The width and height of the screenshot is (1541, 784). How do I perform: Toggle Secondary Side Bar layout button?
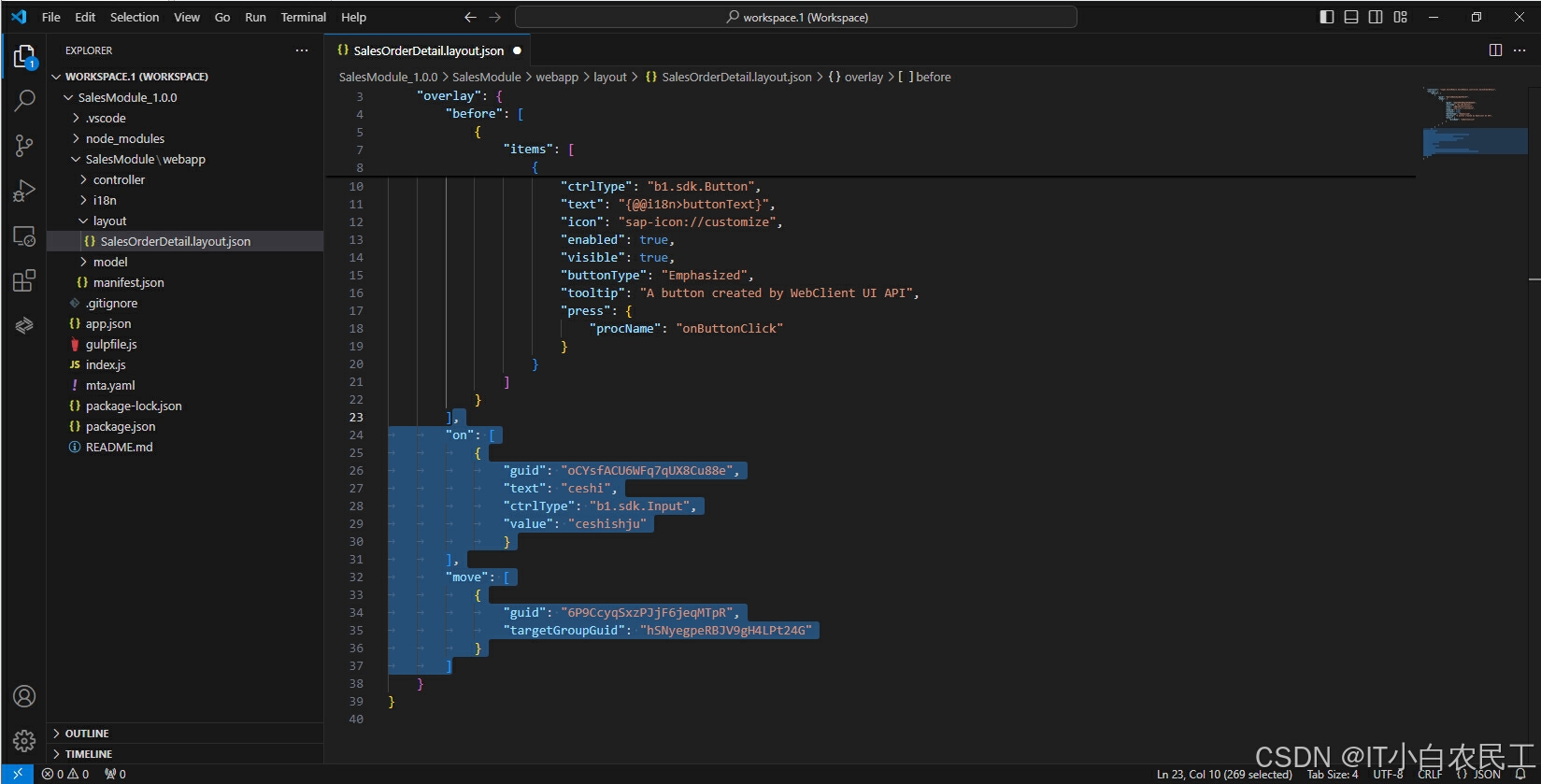[x=1376, y=17]
